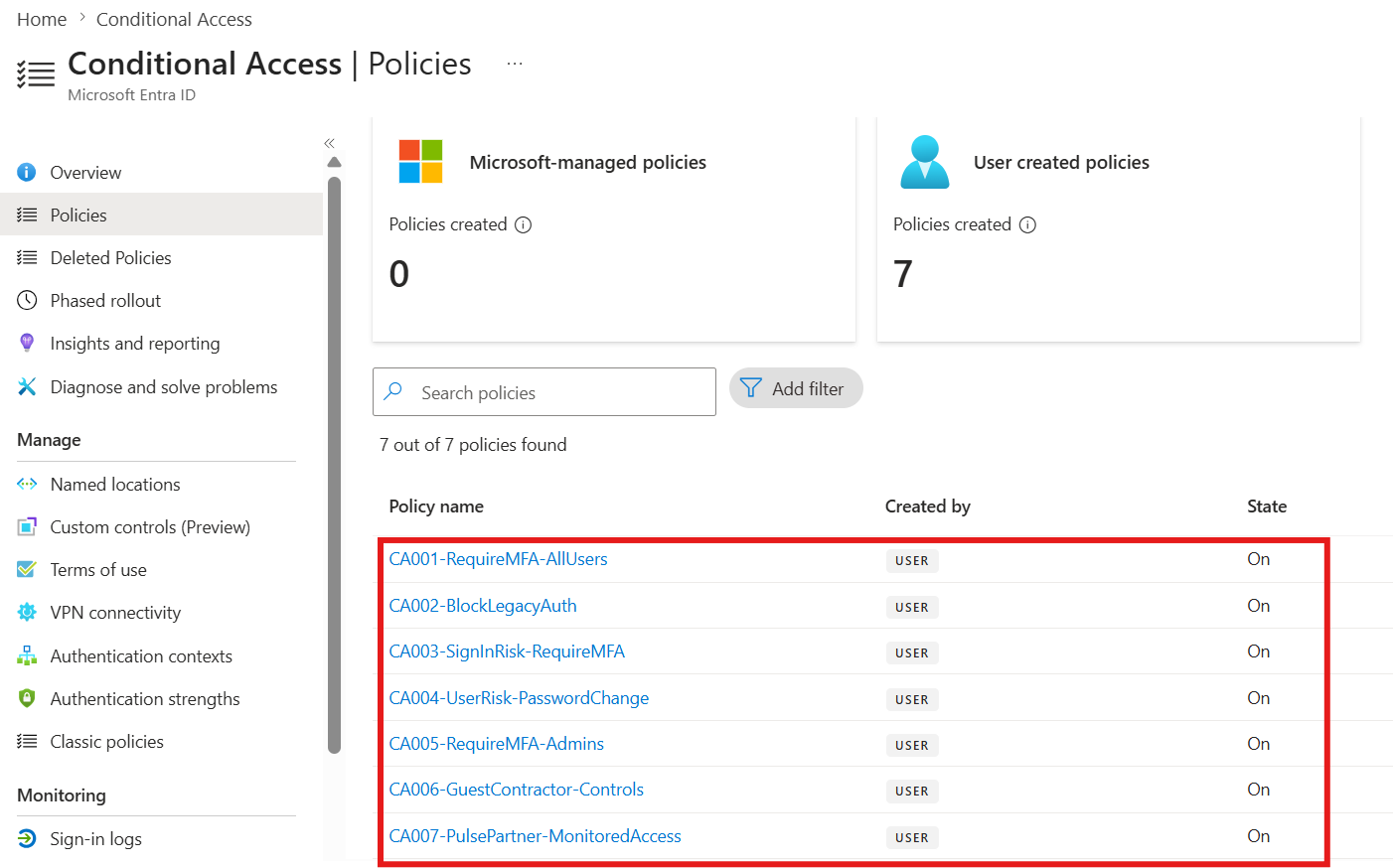
Task: Click the Overview info icon
Action: [x=27, y=173]
